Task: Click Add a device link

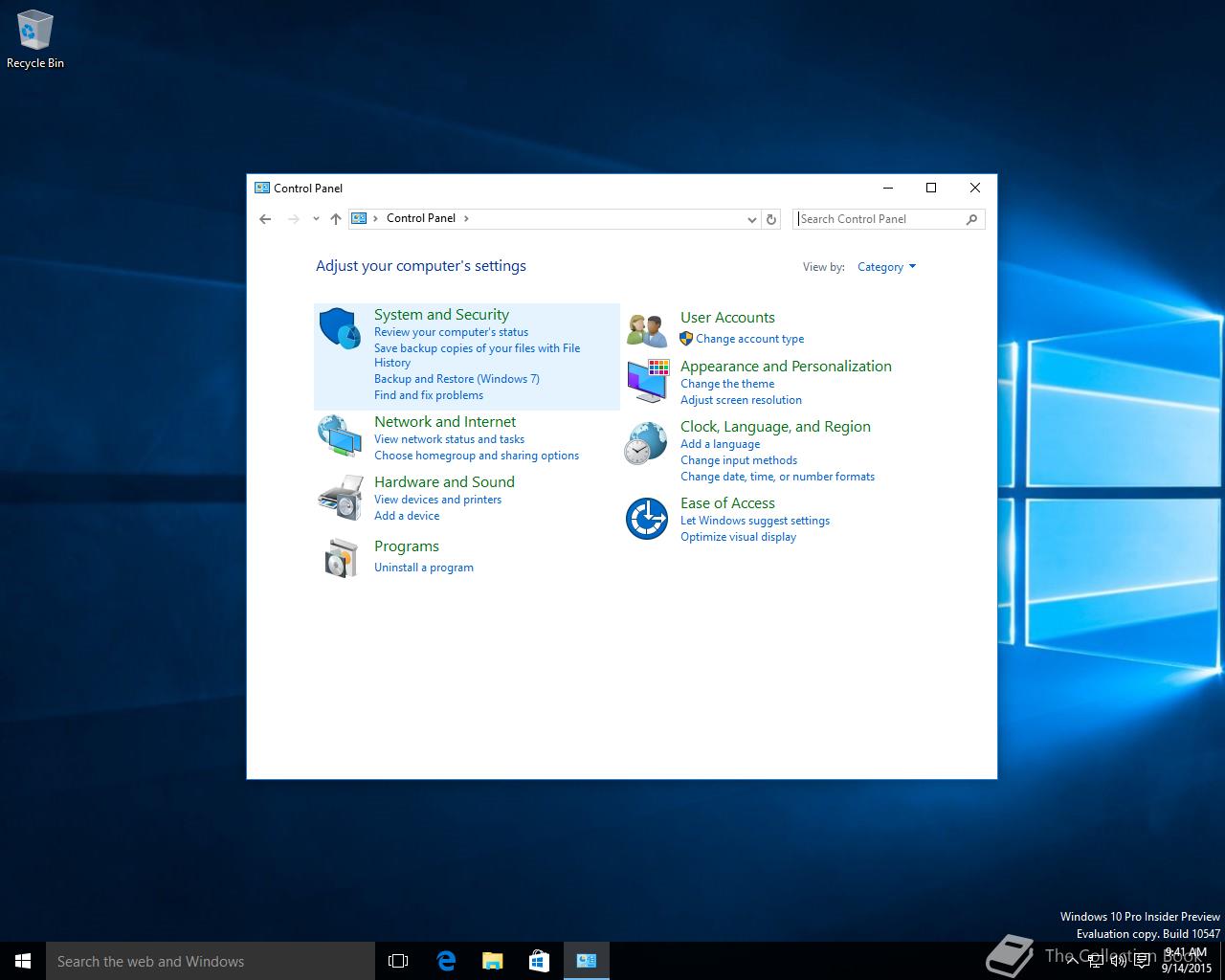Action: click(407, 516)
